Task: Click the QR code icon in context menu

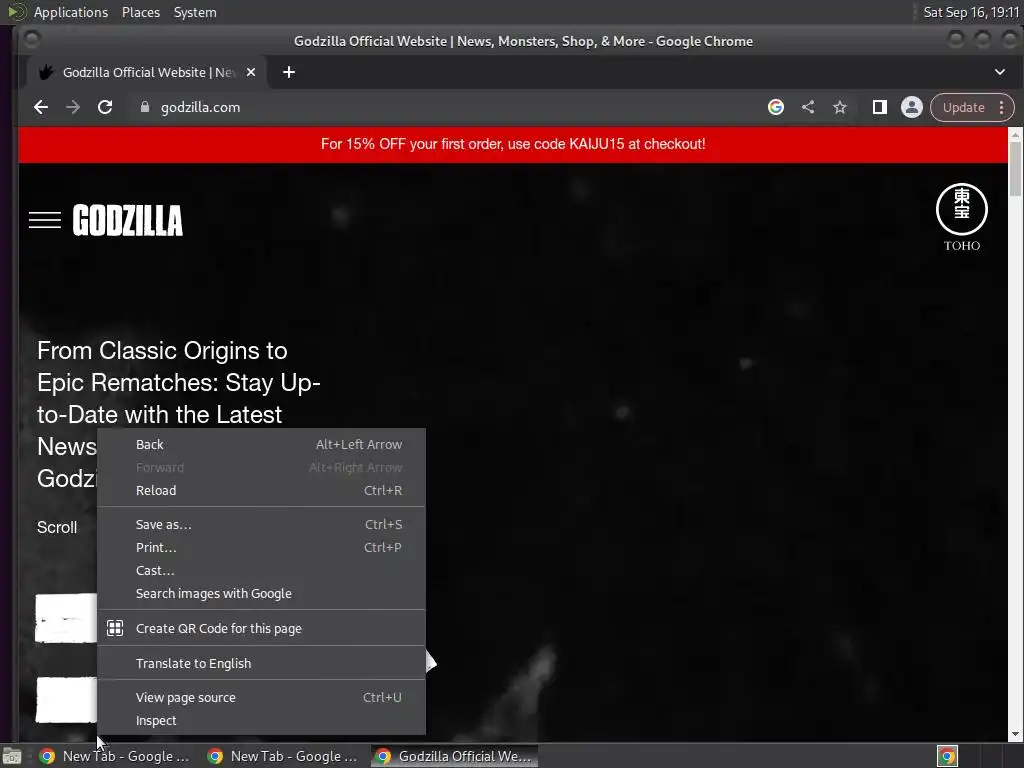Action: pos(115,628)
